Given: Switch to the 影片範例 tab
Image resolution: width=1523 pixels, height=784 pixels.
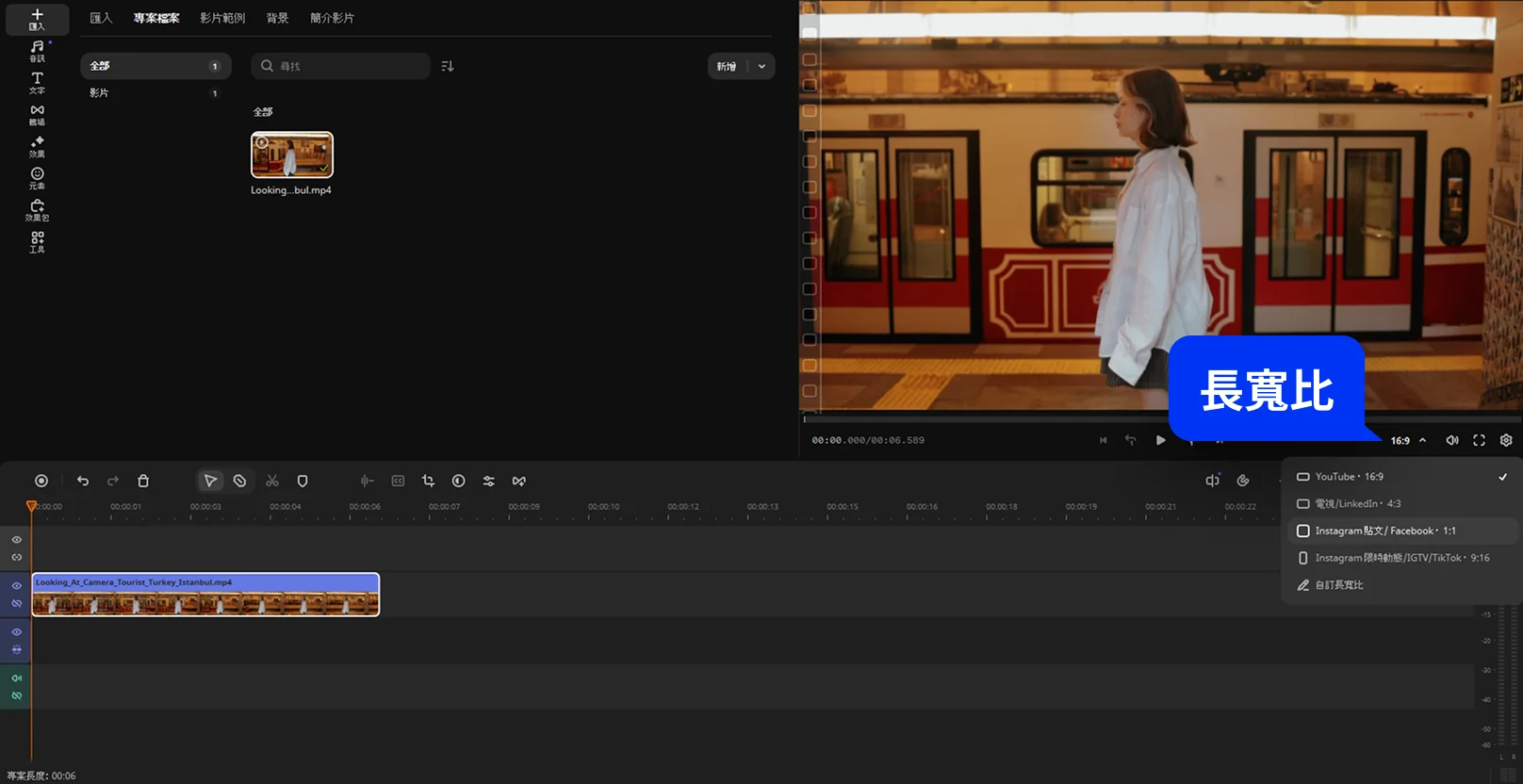Looking at the screenshot, I should pos(222,18).
